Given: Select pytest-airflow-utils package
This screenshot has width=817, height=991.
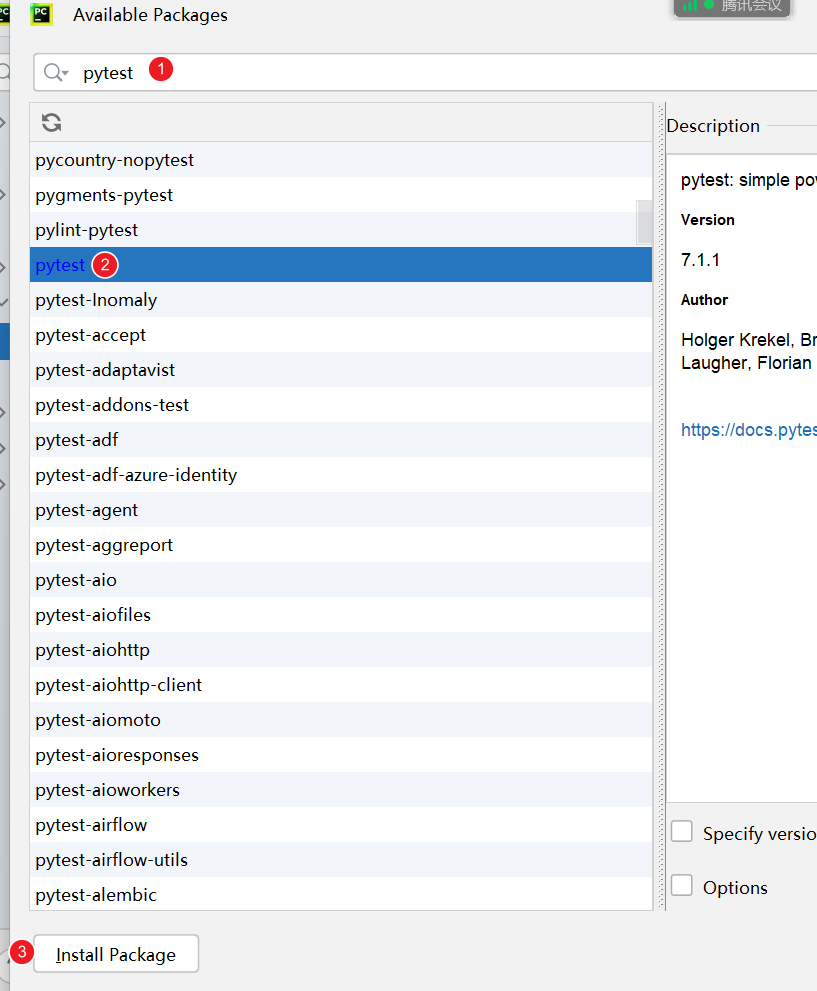Looking at the screenshot, I should point(341,860).
